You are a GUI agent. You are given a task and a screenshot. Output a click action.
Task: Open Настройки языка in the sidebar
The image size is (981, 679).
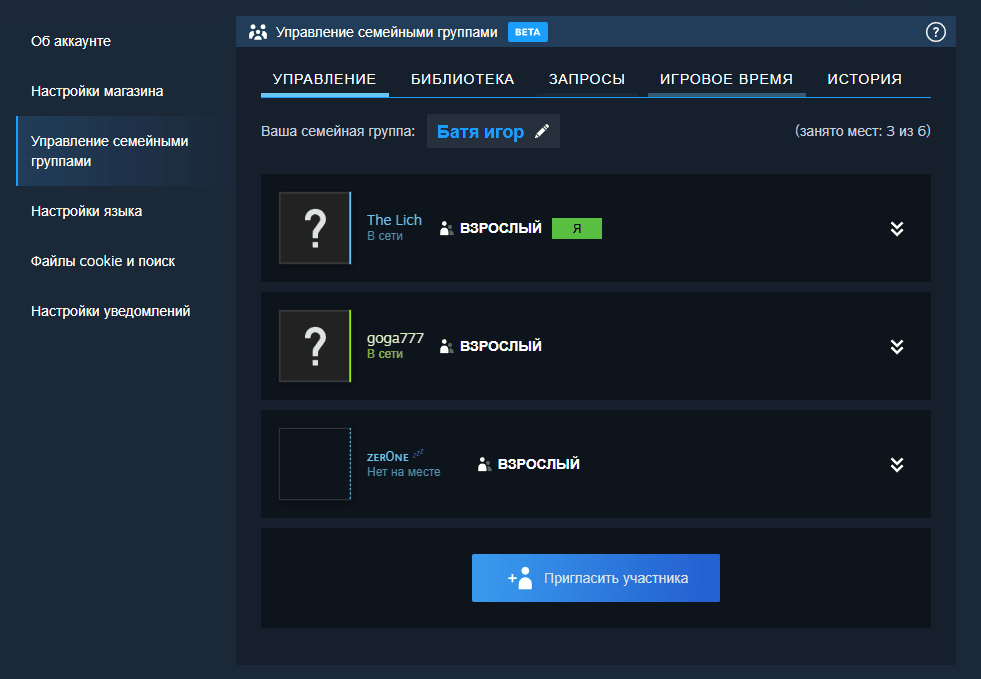(x=89, y=211)
